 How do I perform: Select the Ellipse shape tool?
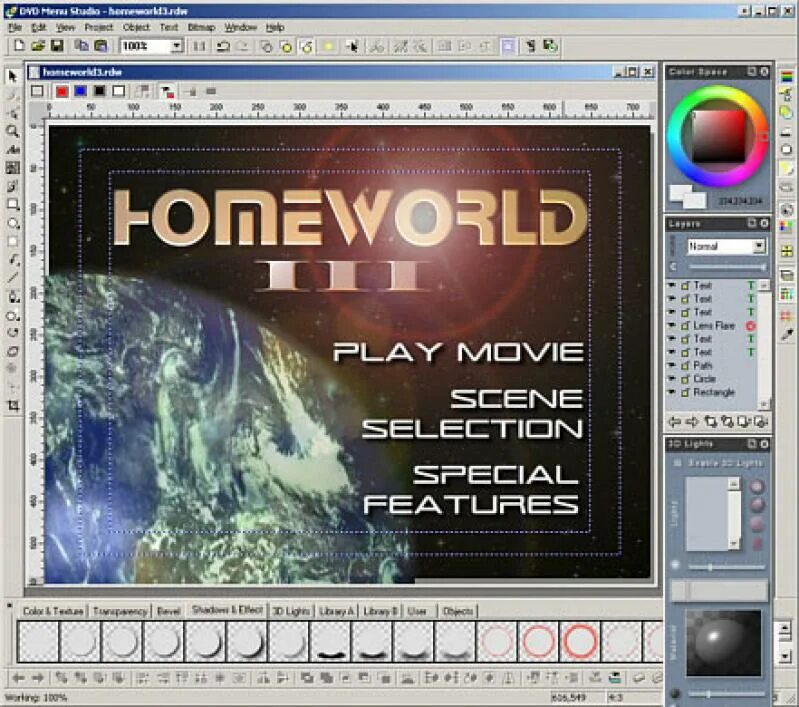coord(13,223)
